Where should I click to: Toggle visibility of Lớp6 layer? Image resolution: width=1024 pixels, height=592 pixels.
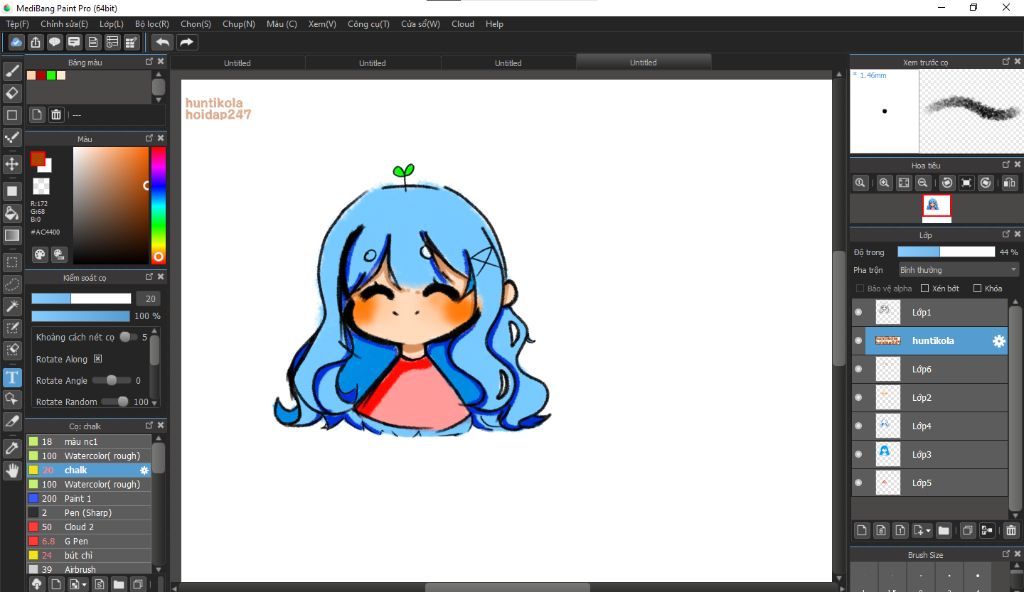(x=858, y=369)
